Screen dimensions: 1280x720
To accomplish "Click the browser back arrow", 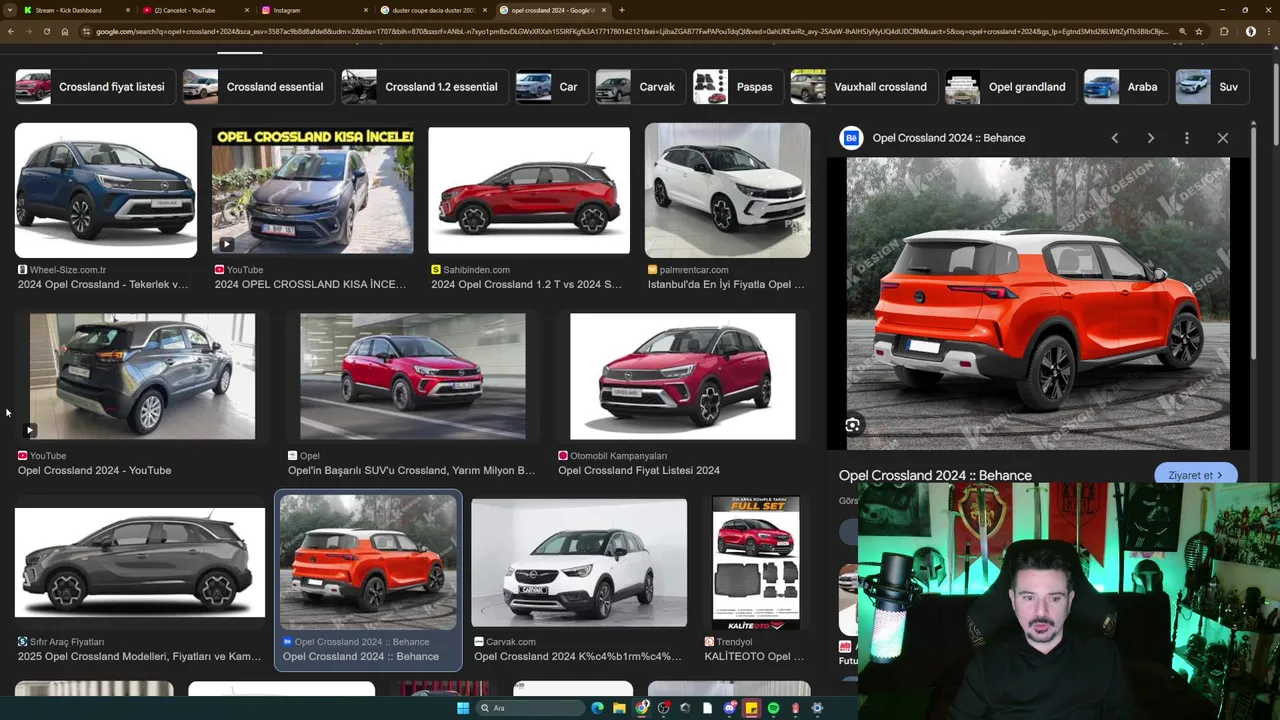I will 10,31.
